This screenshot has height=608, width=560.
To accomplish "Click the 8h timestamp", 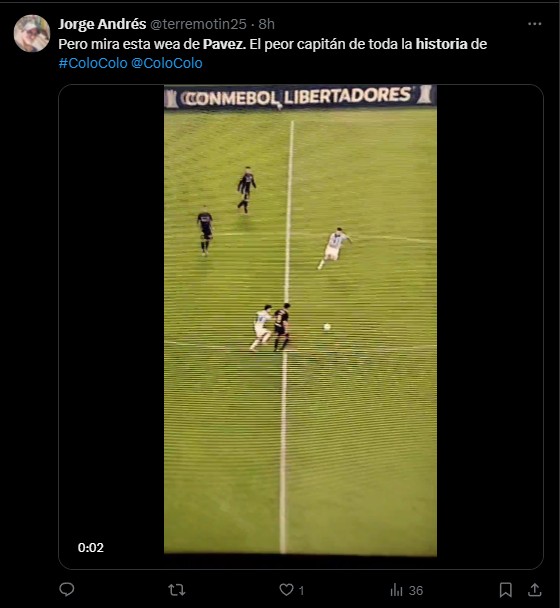I will pos(266,24).
